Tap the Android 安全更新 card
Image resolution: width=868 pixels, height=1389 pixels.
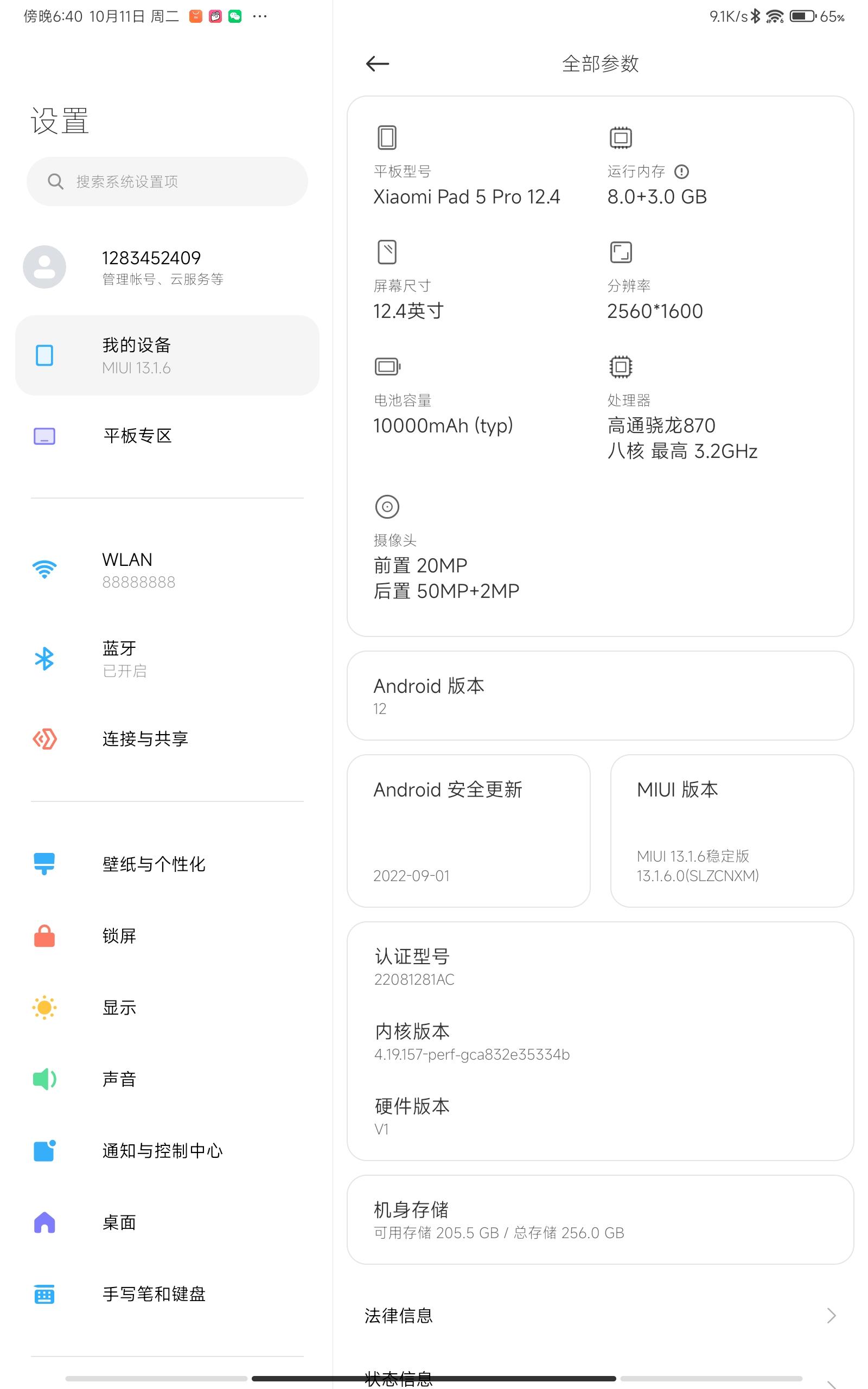tap(468, 831)
